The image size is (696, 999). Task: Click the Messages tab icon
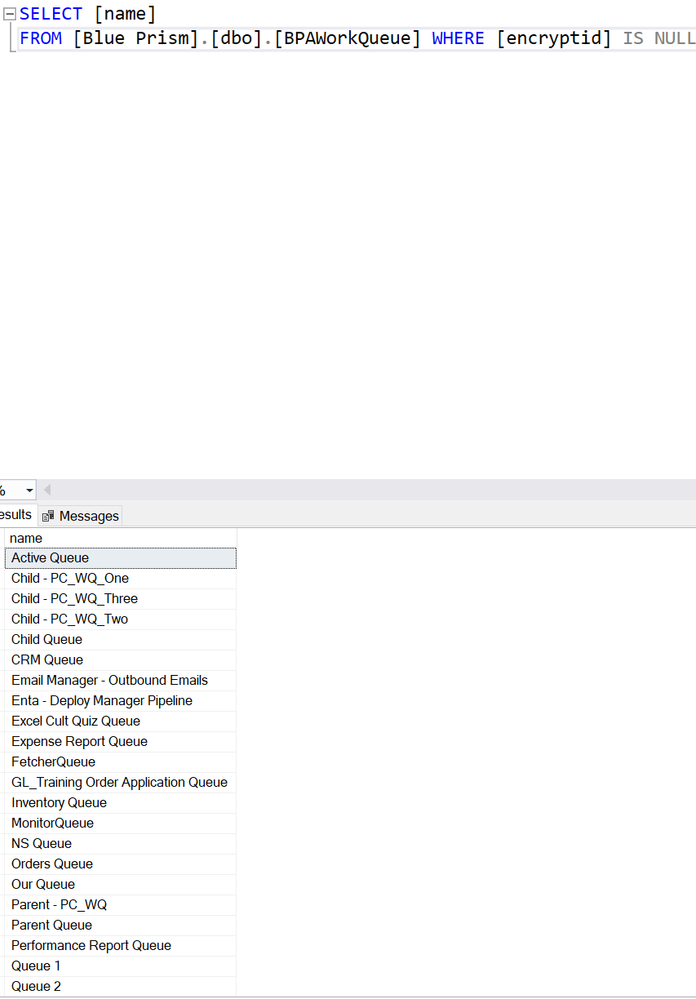click(x=48, y=516)
